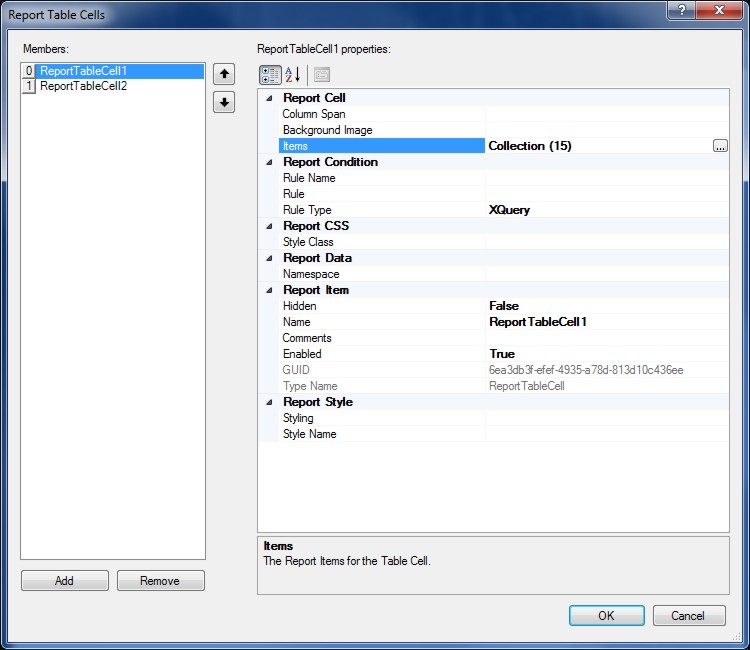Collapse the Report Data category
This screenshot has height=650, width=750.
(x=268, y=258)
